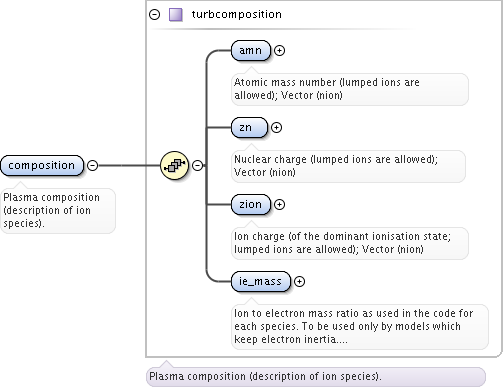Image resolution: width=504 pixels, height=390 pixels.
Task: Expand the zion element
Action: tap(279, 205)
